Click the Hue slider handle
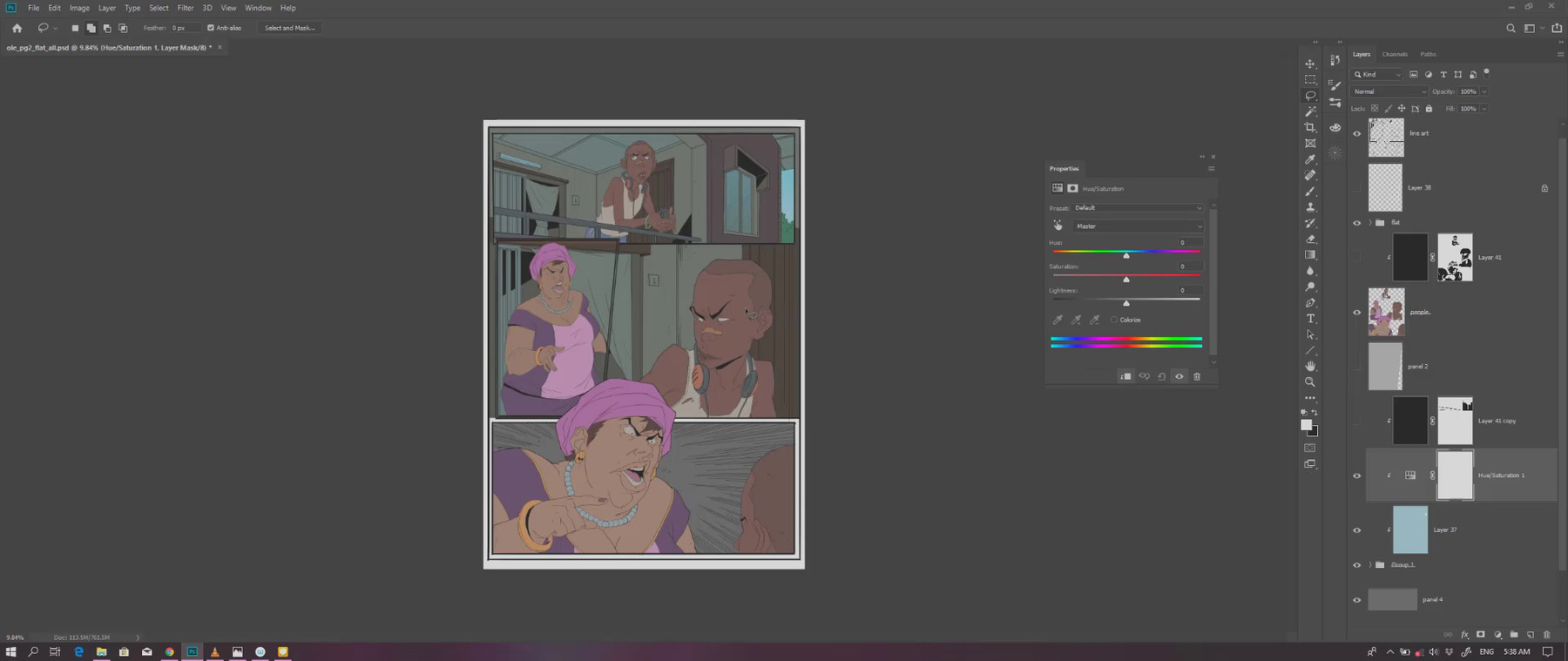 (x=1126, y=255)
